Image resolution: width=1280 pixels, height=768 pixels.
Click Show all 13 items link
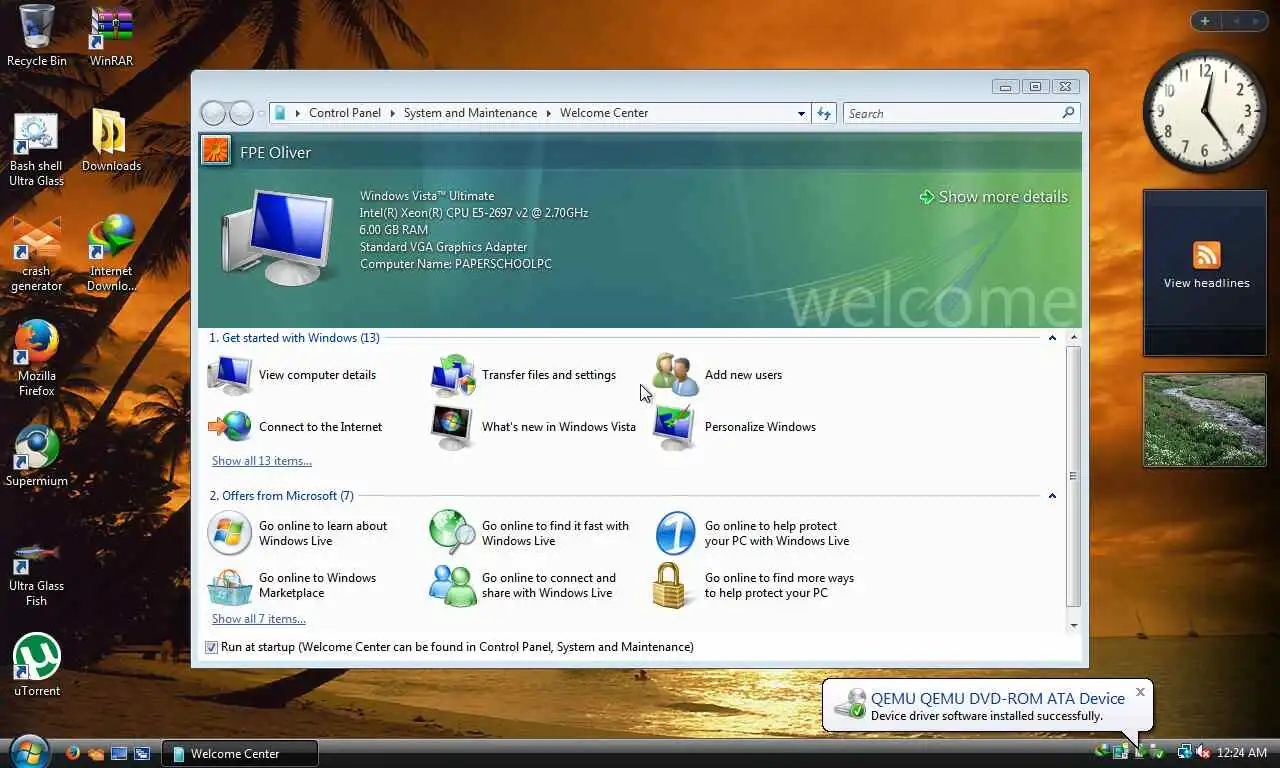tap(262, 461)
